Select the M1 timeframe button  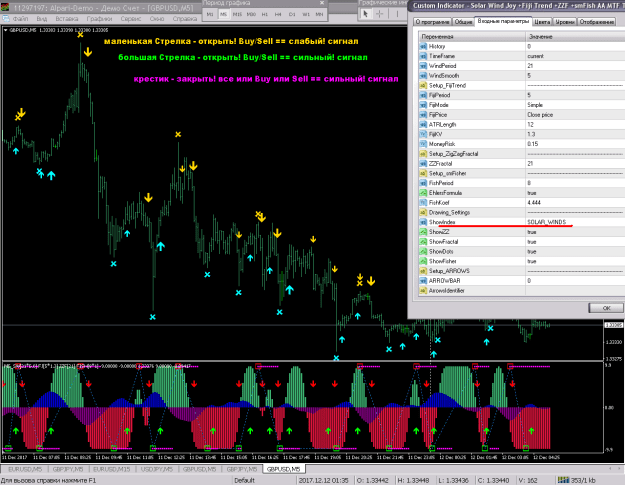210,14
